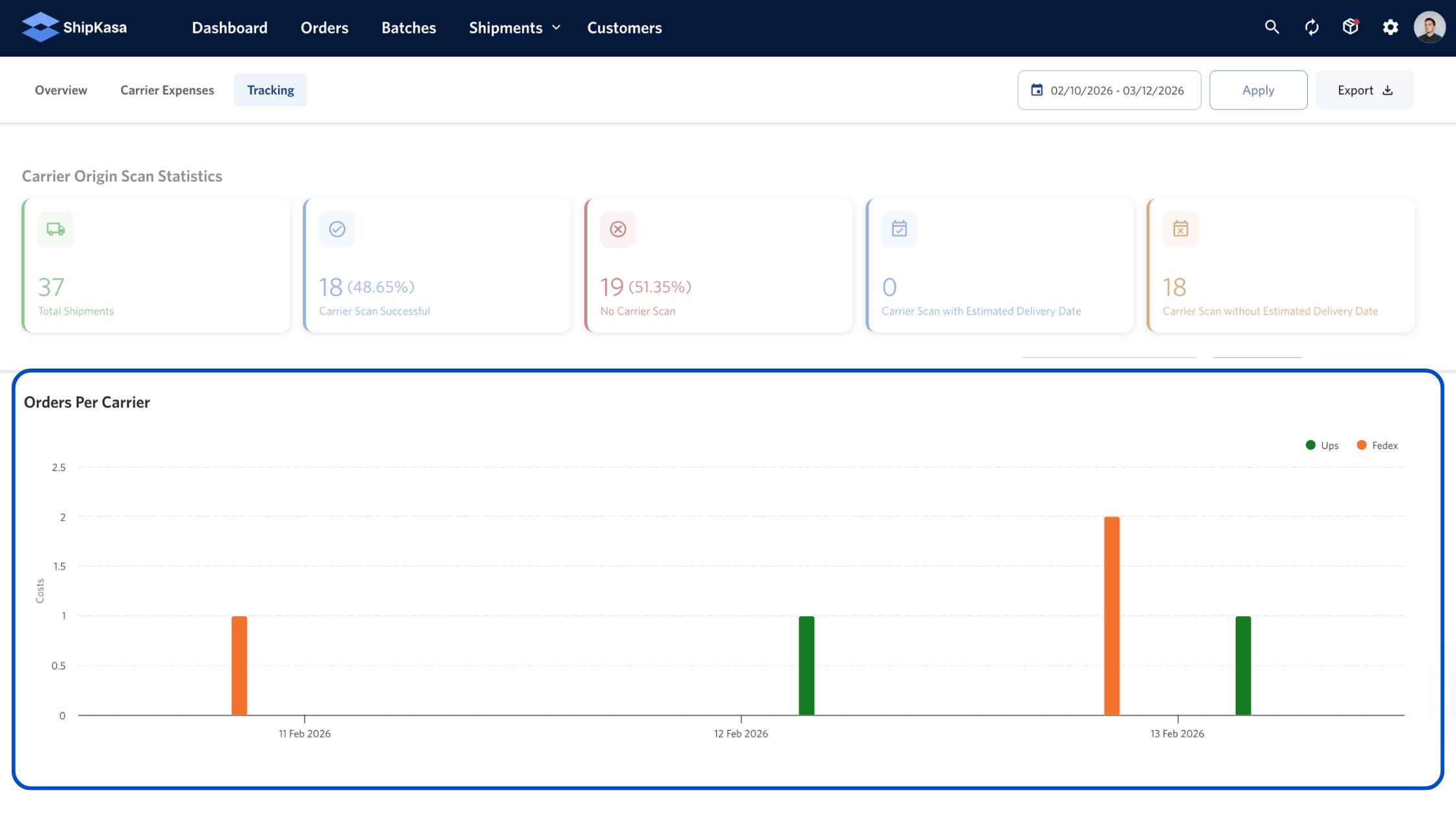Toggle Fedex series in chart legend
The width and height of the screenshot is (1456, 819).
pos(1377,445)
